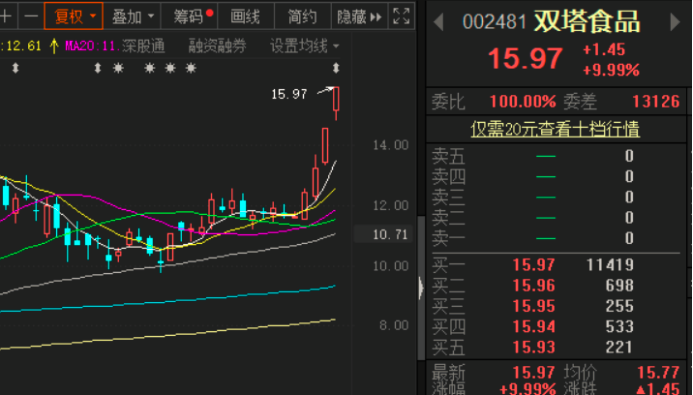Click the last star event marker

tap(190, 68)
